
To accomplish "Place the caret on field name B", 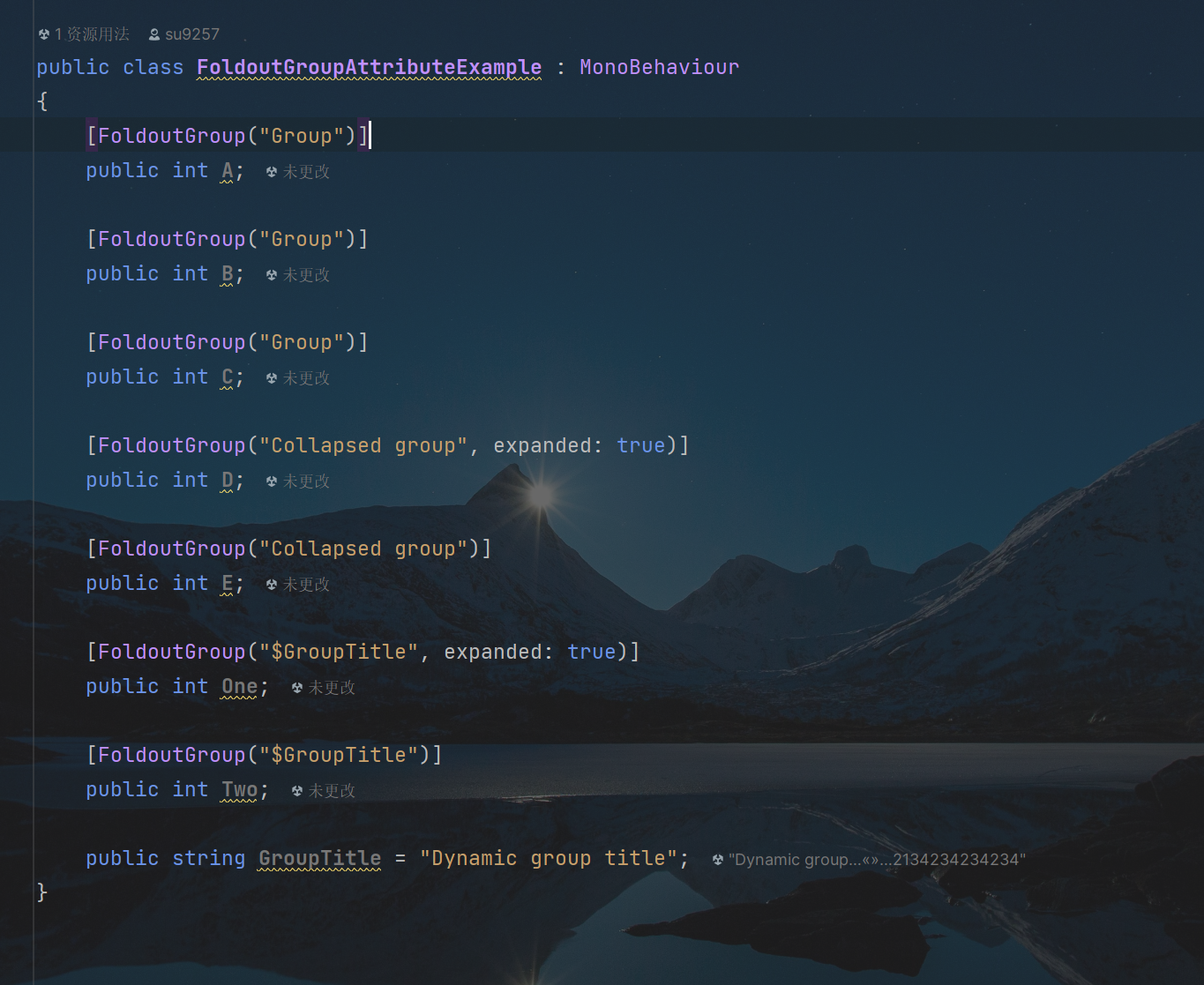I will point(228,273).
